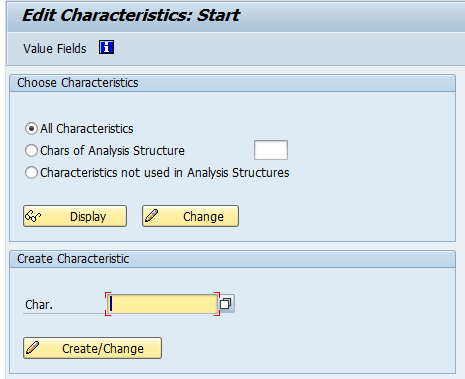Click the Edit Characteristics: Start title
Image resolution: width=465 pixels, height=379 pixels.
coord(131,15)
